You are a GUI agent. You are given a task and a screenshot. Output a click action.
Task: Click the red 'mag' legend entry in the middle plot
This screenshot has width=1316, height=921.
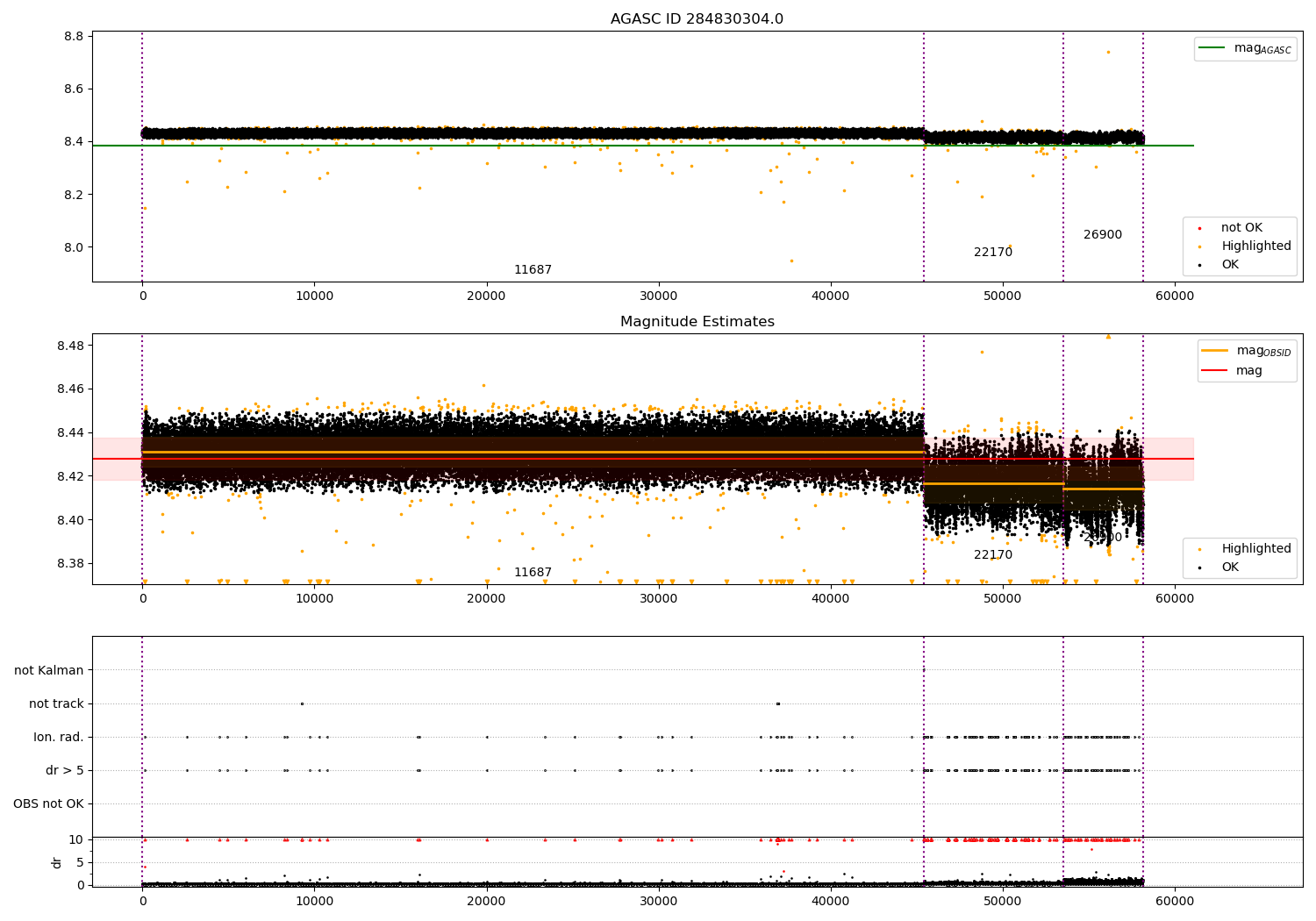pos(1233,371)
